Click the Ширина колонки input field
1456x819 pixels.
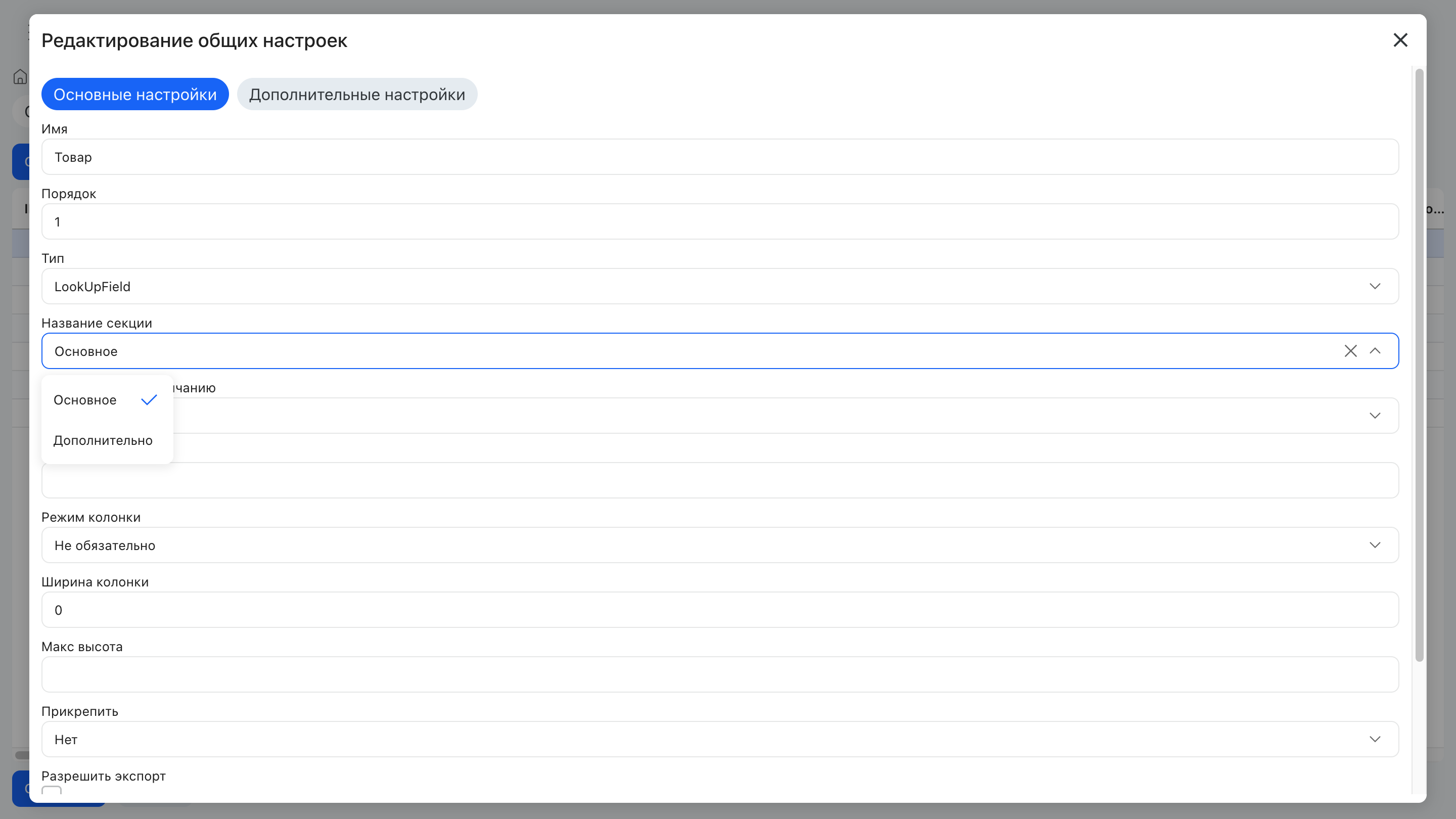(x=720, y=610)
